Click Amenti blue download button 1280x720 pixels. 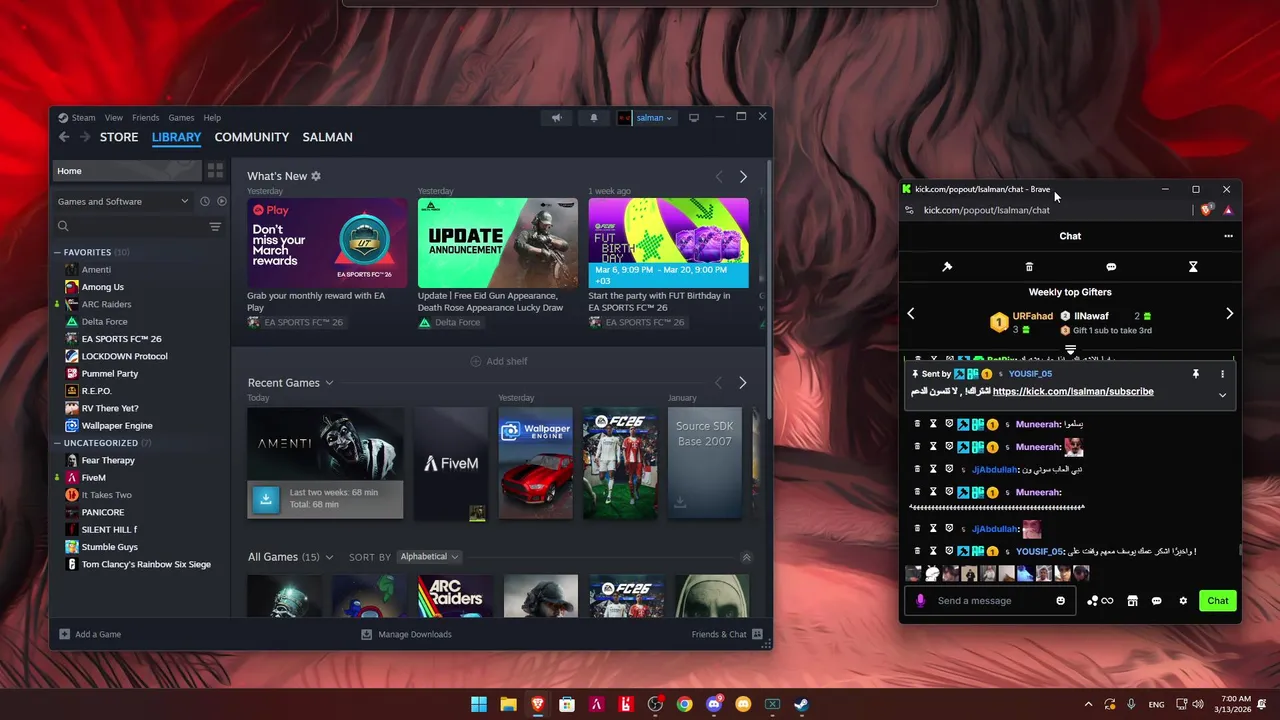(x=266, y=499)
